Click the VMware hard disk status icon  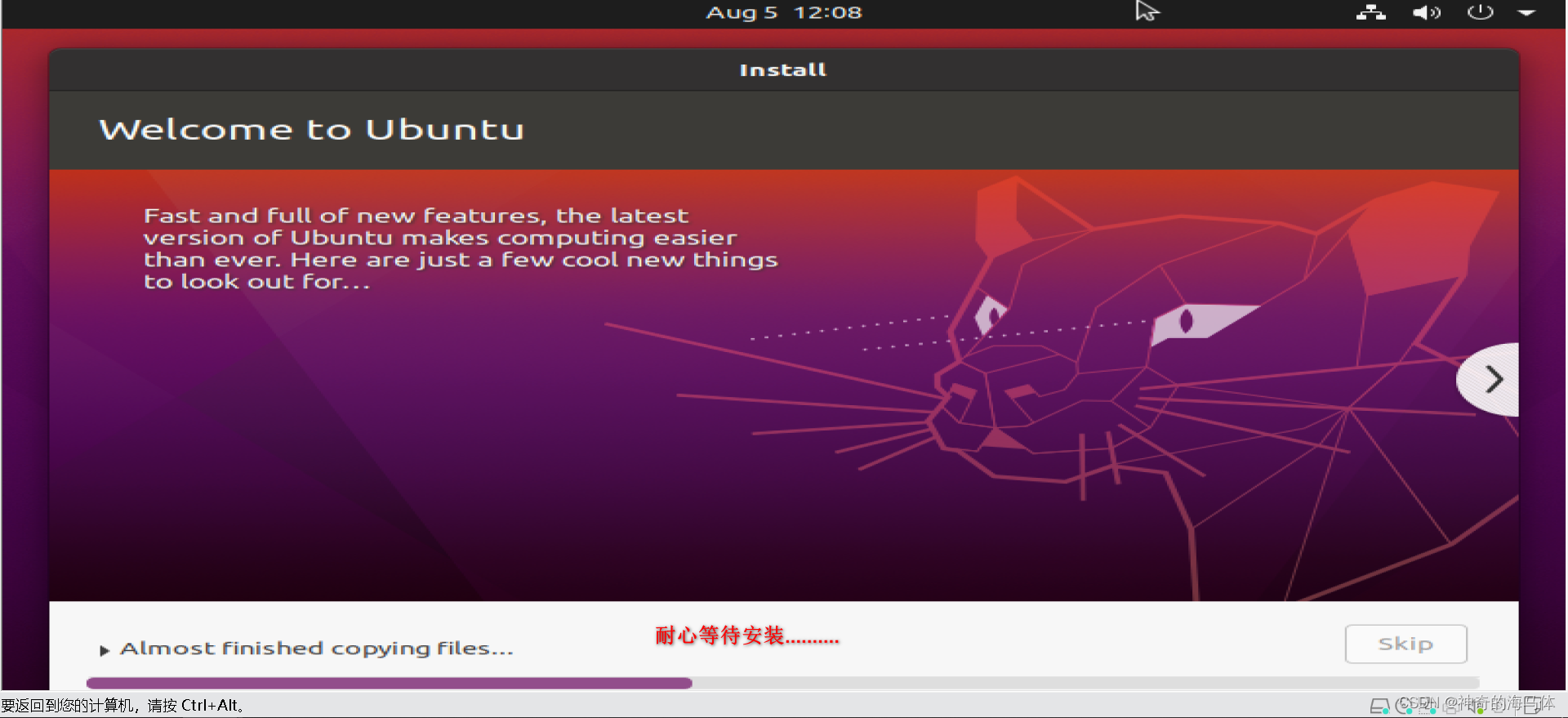(x=1379, y=706)
